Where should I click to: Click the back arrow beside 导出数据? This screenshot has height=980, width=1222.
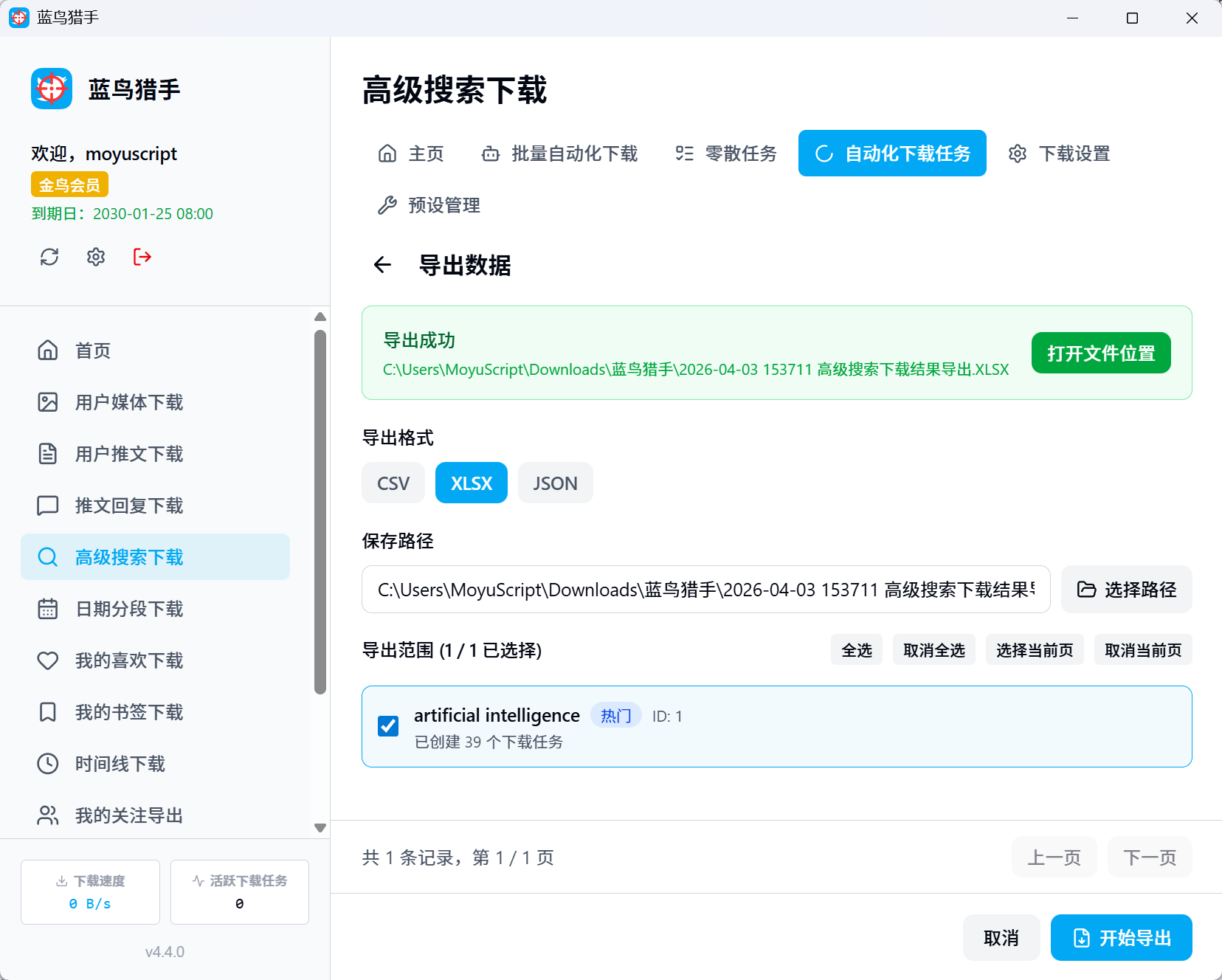pyautogui.click(x=382, y=265)
